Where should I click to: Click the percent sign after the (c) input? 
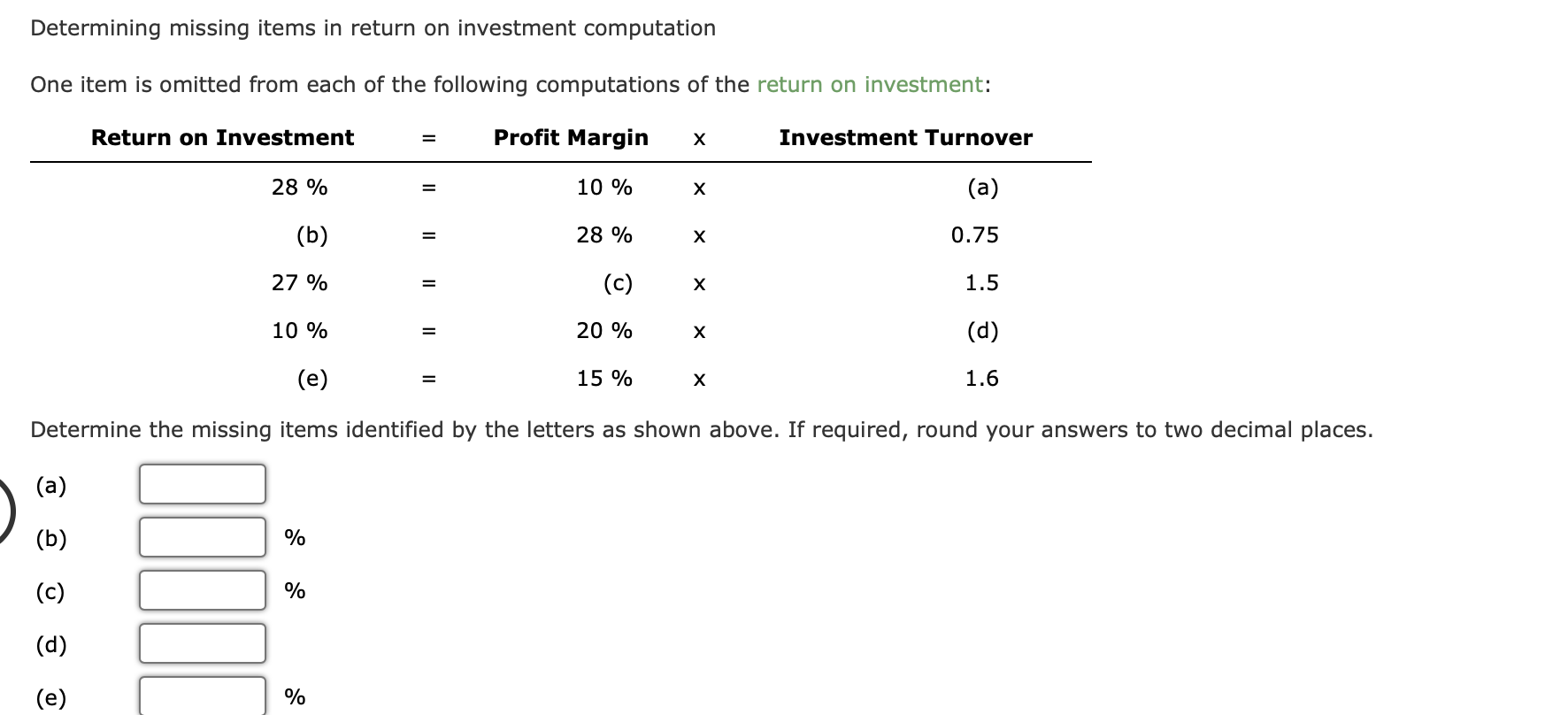click(x=294, y=590)
